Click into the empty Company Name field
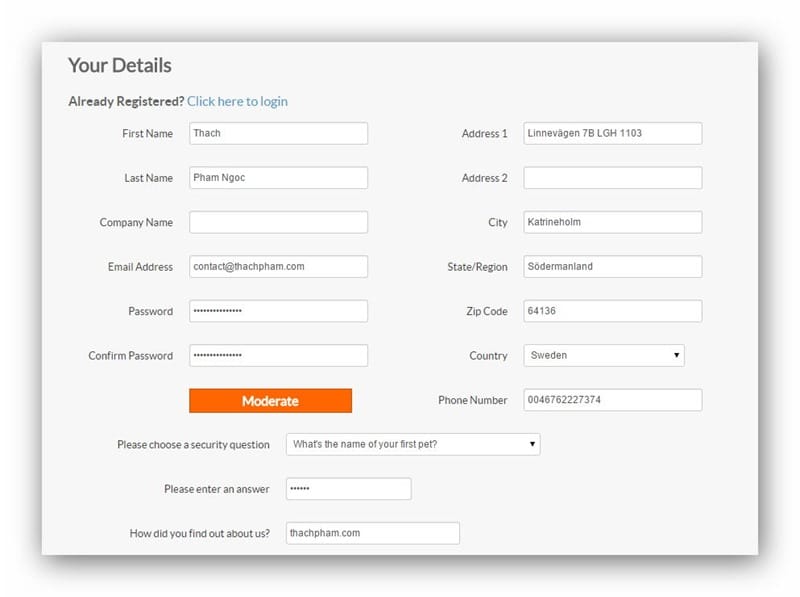Image resolution: width=800 pixels, height=597 pixels. point(279,222)
